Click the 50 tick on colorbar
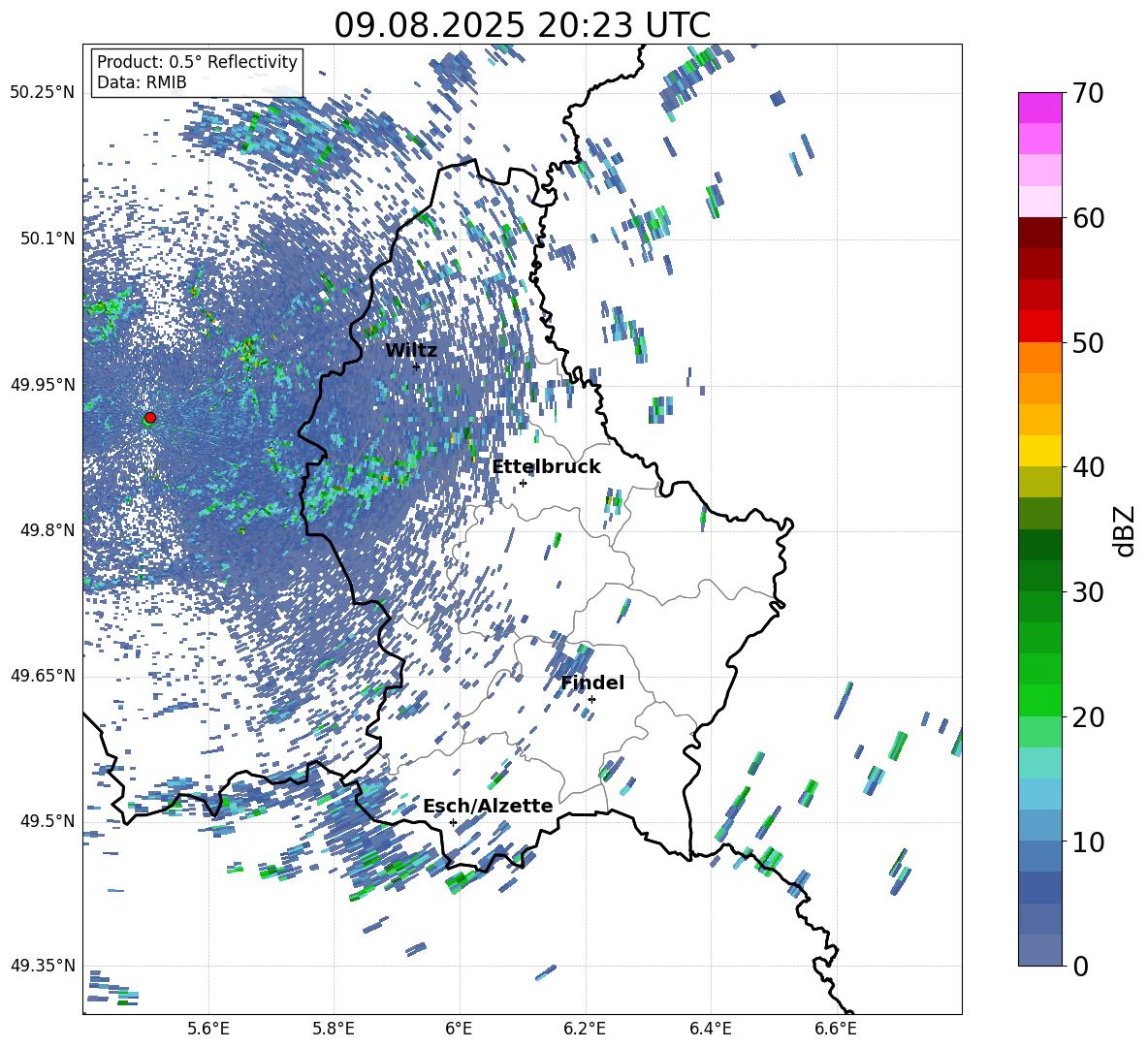This screenshot has height=1048, width=1148. pos(1087,342)
